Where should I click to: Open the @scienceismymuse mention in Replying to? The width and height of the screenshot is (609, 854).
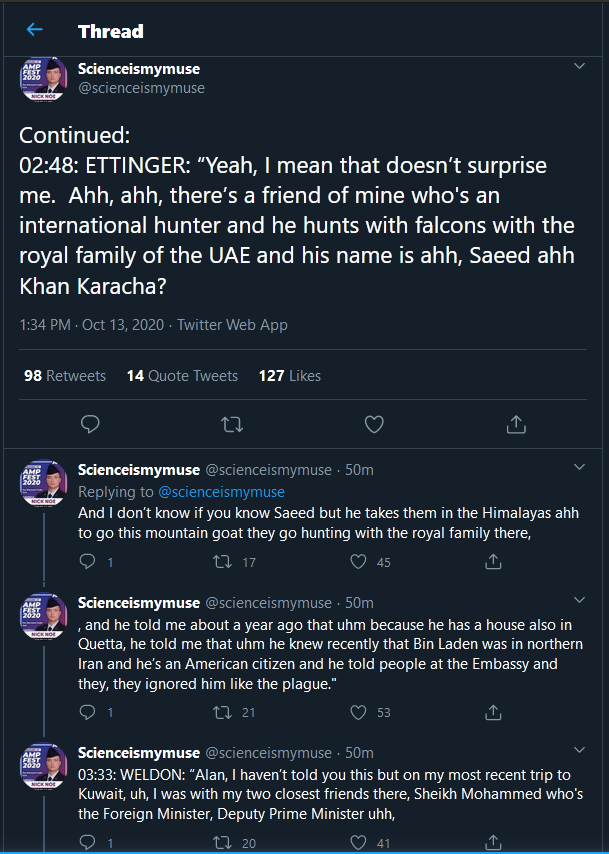pos(221,492)
